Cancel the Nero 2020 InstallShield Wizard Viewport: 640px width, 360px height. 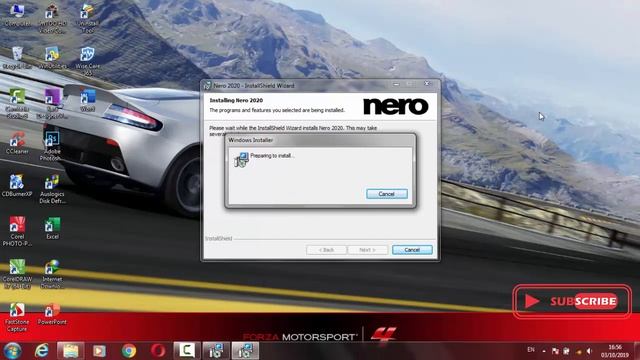coord(412,250)
